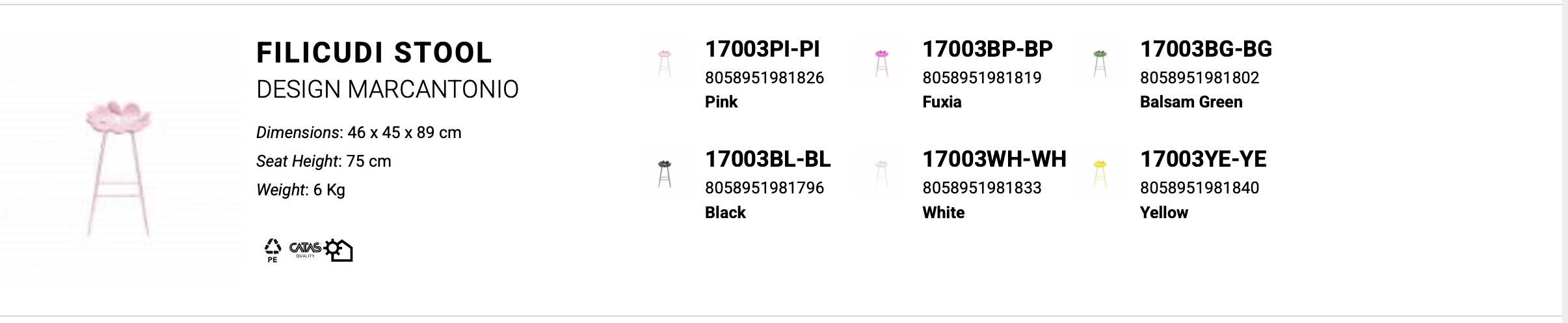Click barcode number 8058951981840

(x=1199, y=188)
